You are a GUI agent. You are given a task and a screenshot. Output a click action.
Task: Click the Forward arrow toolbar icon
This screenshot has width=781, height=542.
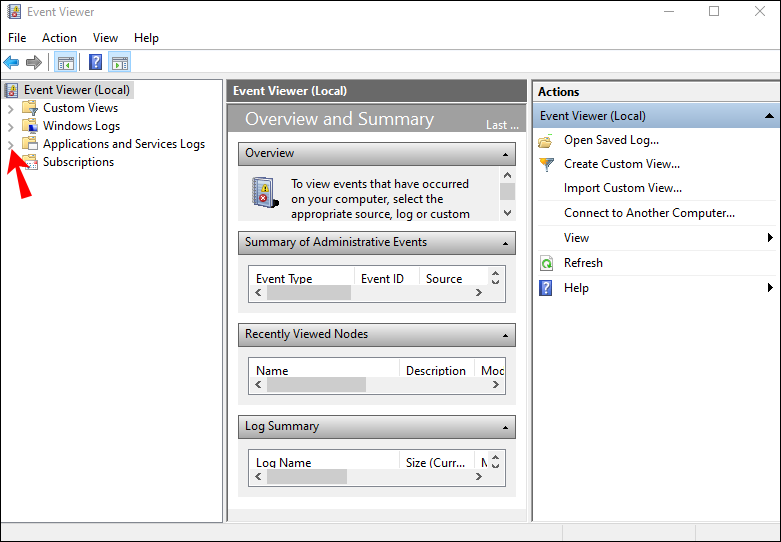pyautogui.click(x=35, y=63)
